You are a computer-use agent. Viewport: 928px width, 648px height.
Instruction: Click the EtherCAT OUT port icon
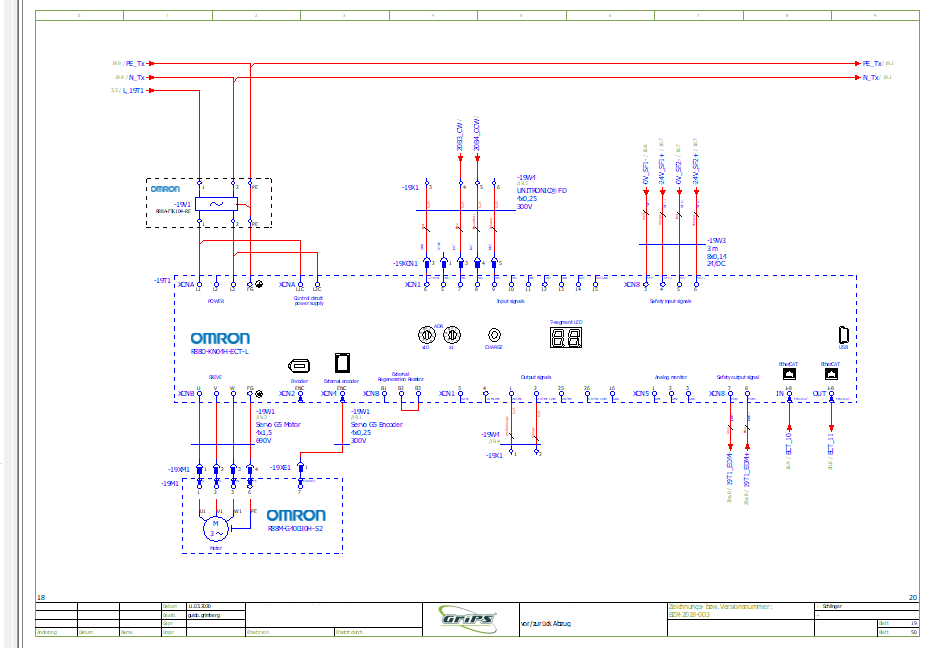[x=830, y=374]
